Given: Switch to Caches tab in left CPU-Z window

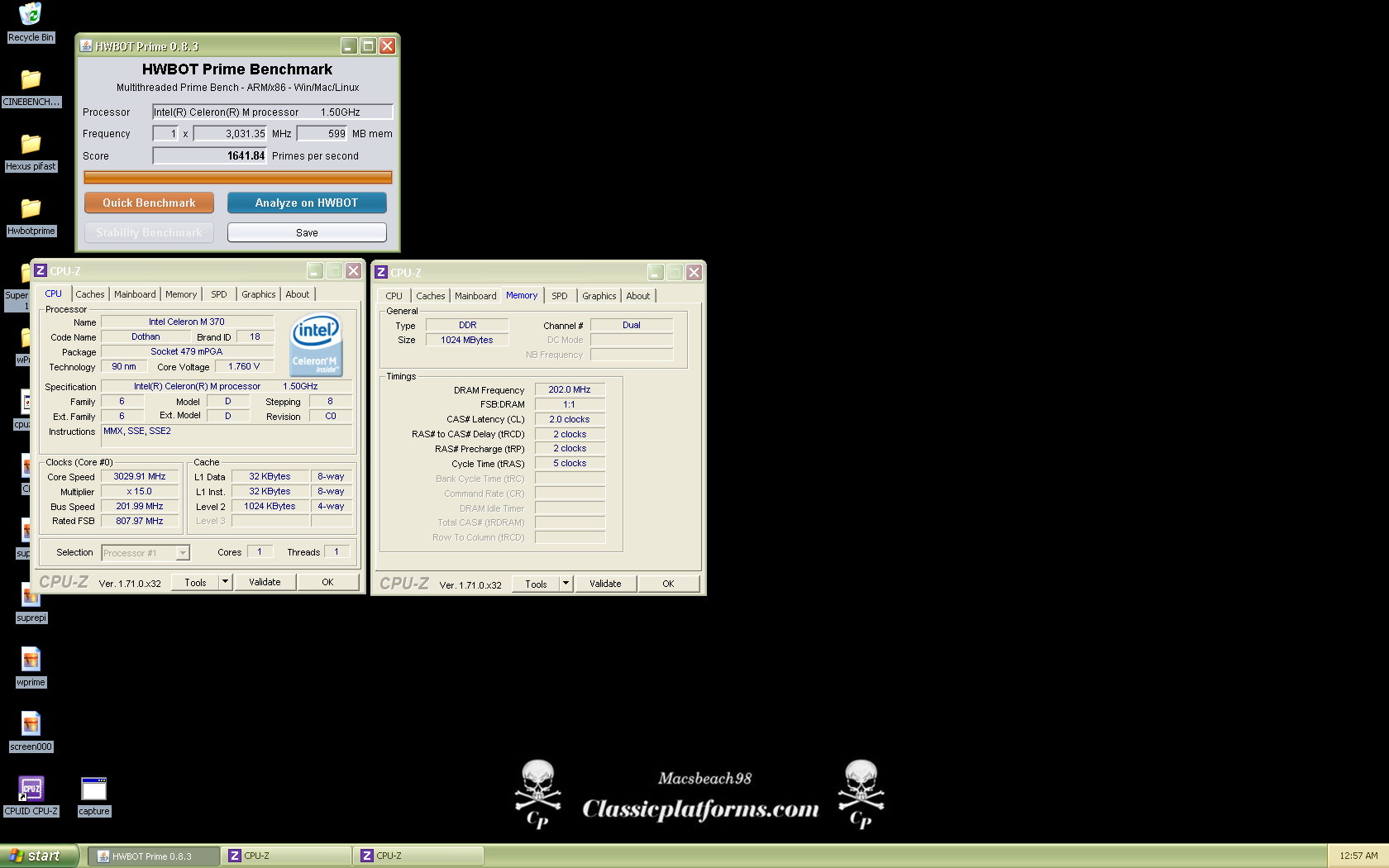Looking at the screenshot, I should coord(90,294).
